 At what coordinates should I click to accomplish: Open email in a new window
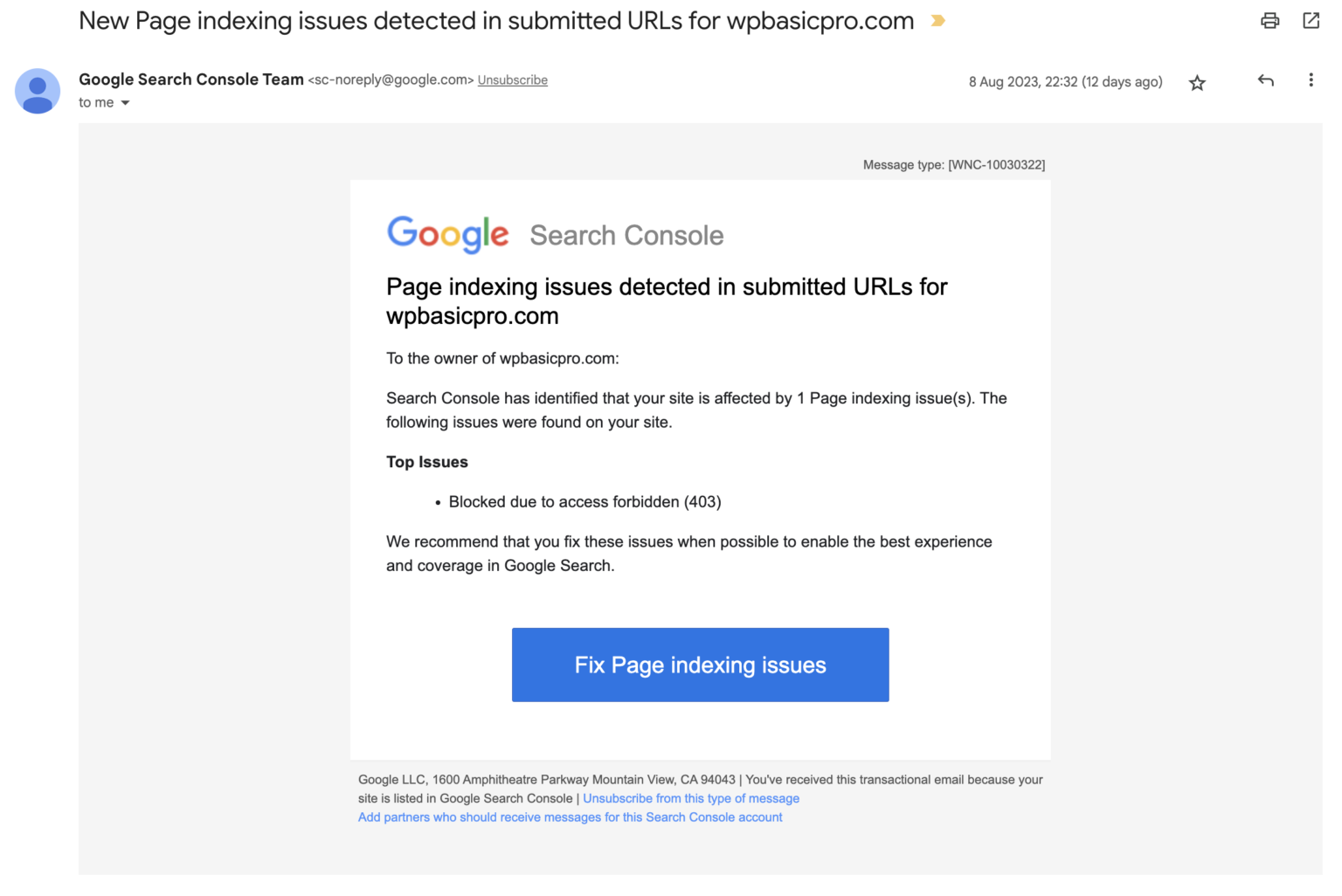[x=1311, y=20]
